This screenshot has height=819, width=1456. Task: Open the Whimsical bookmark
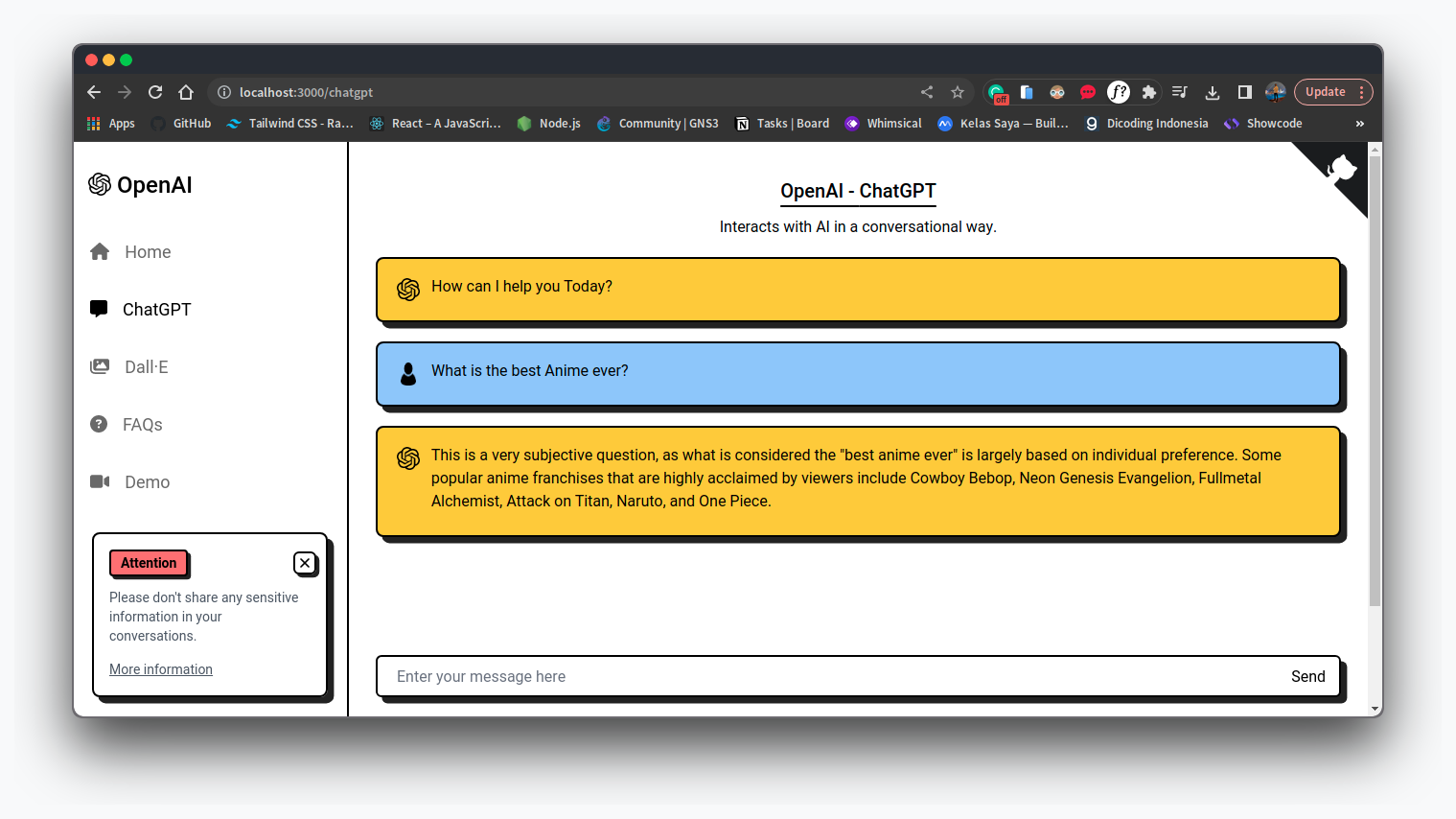click(x=884, y=124)
